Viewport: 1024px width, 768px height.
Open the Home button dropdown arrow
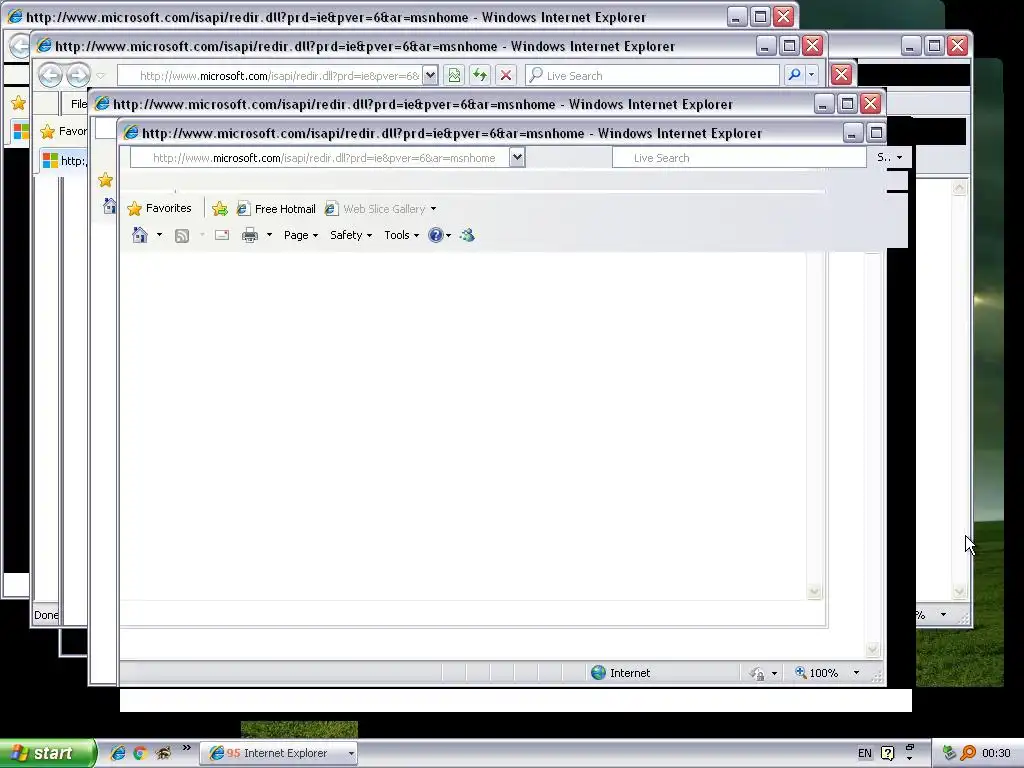[159, 235]
